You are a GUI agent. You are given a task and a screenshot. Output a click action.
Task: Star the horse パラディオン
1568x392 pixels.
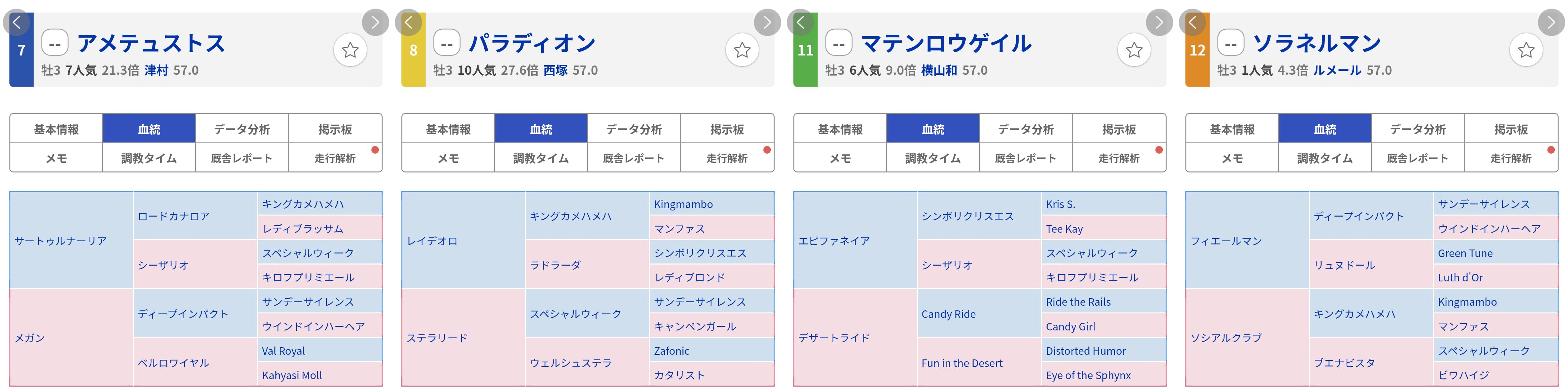(x=742, y=50)
